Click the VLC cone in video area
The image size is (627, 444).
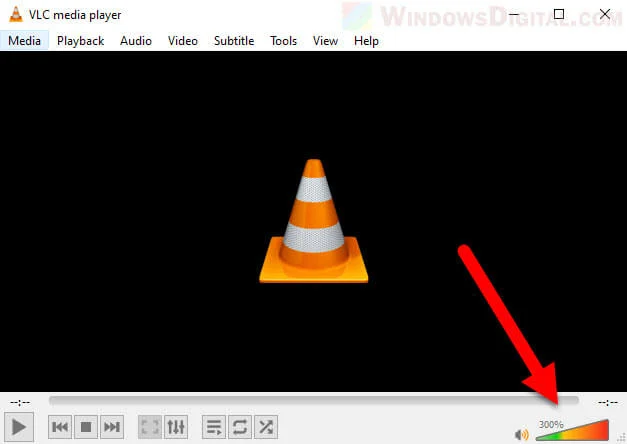314,221
